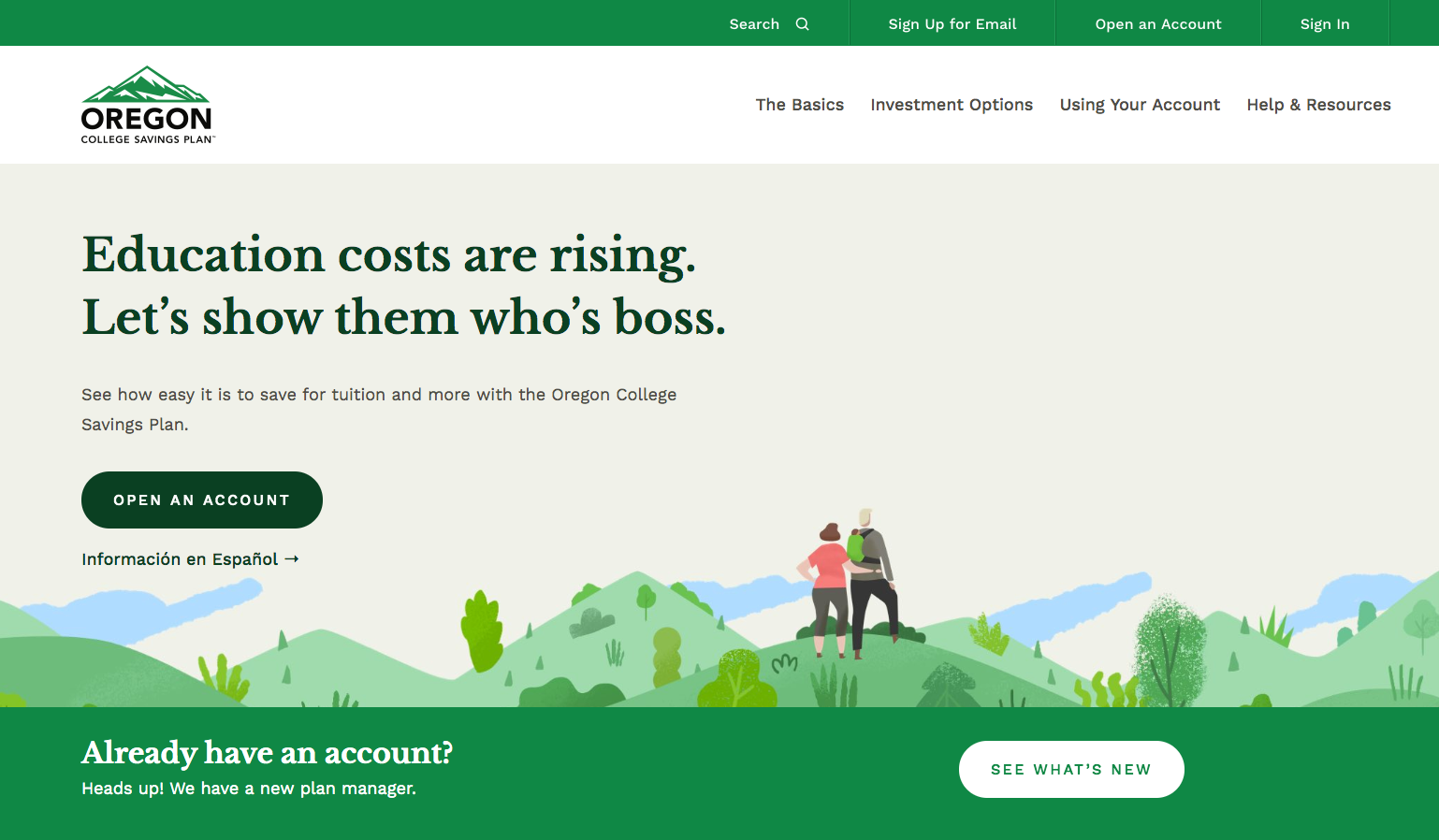Viewport: 1439px width, 840px height.
Task: Expand the Help & Resources menu
Action: (x=1318, y=105)
